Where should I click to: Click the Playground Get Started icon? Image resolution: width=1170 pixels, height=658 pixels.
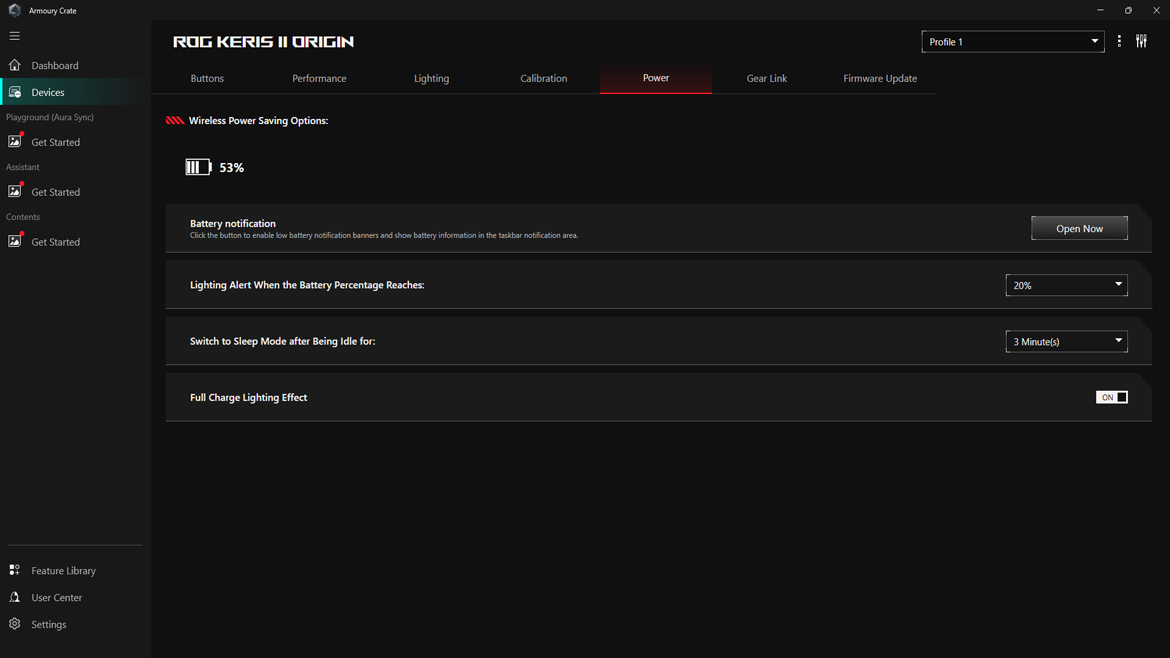tap(15, 141)
